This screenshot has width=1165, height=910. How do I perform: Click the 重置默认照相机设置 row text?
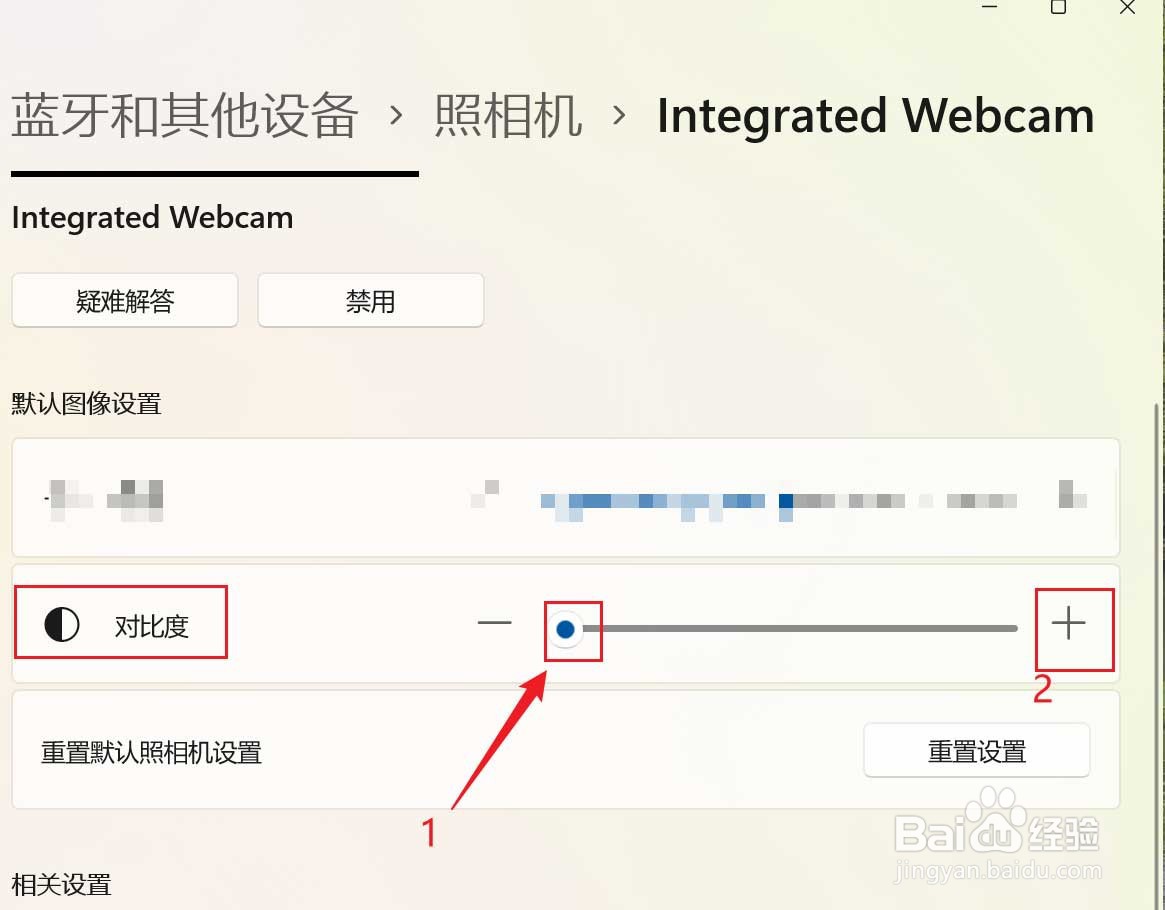click(152, 752)
